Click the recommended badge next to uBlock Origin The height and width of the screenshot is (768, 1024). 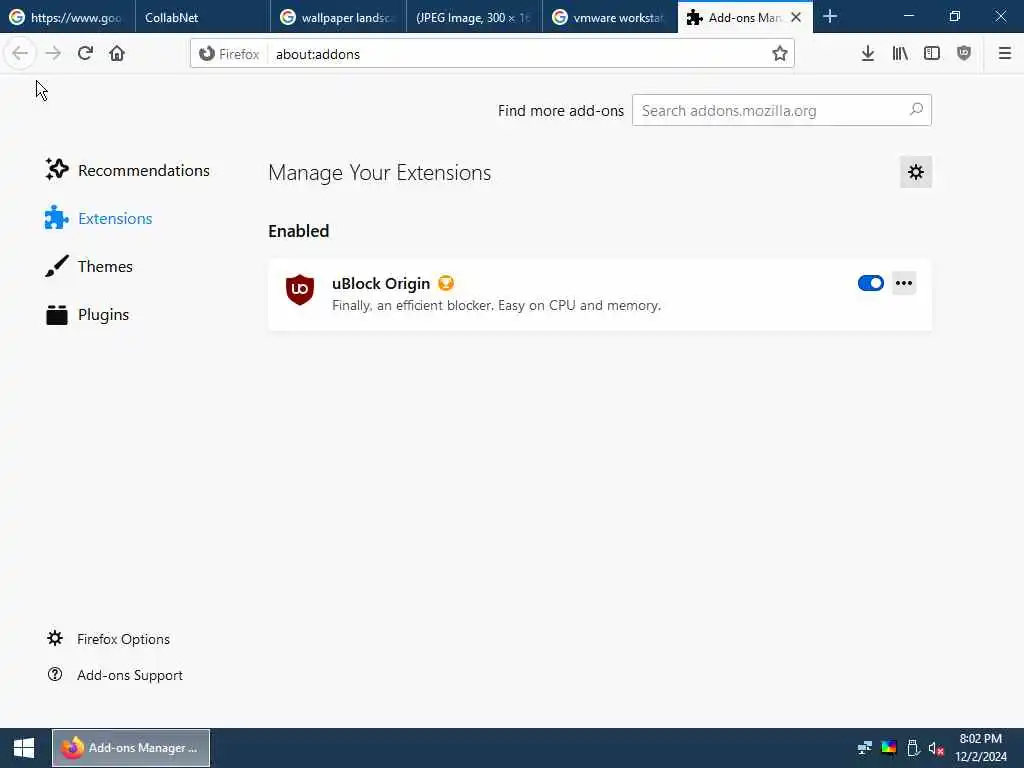click(x=446, y=283)
